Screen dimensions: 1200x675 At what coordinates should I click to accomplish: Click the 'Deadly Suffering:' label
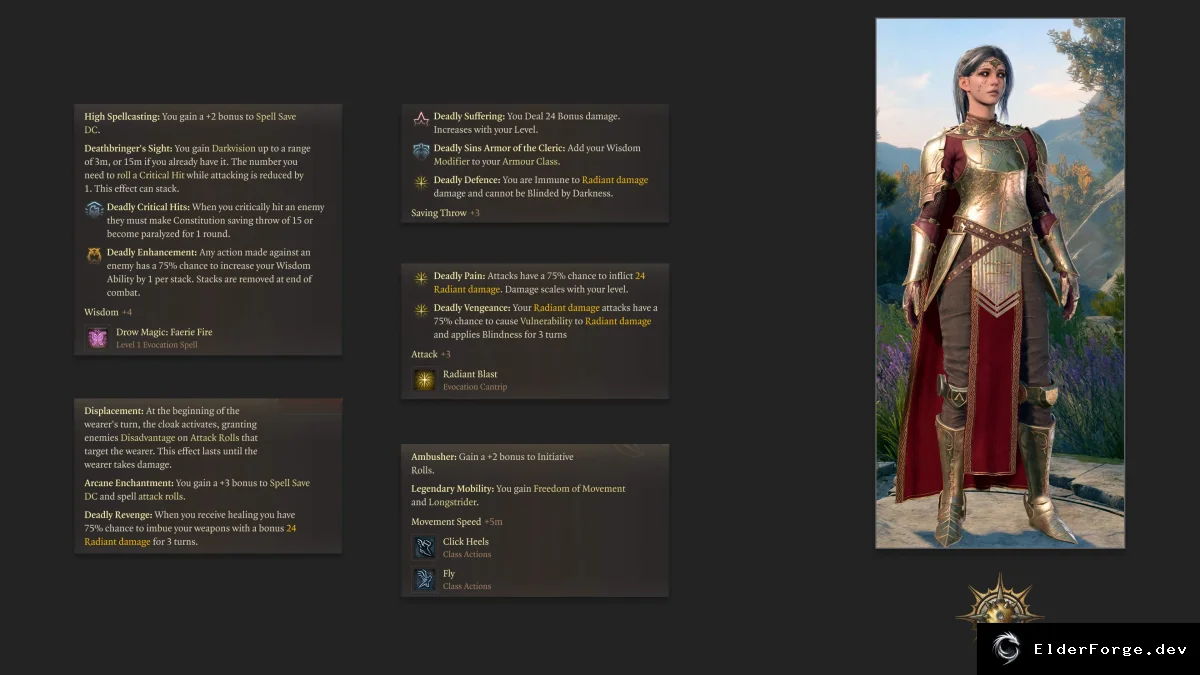tap(469, 116)
